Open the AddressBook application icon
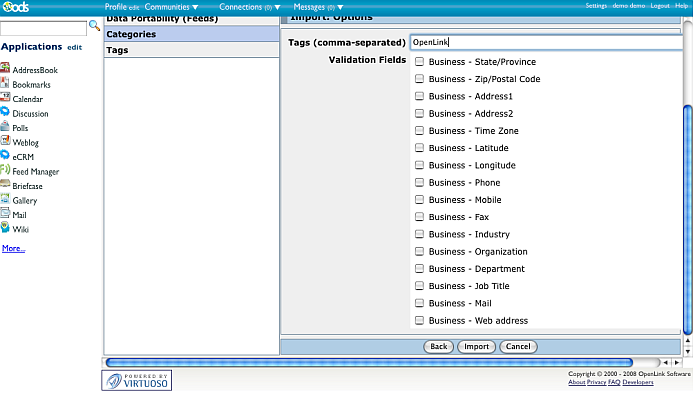Screen dimensions: 700x405 tap(6, 70)
